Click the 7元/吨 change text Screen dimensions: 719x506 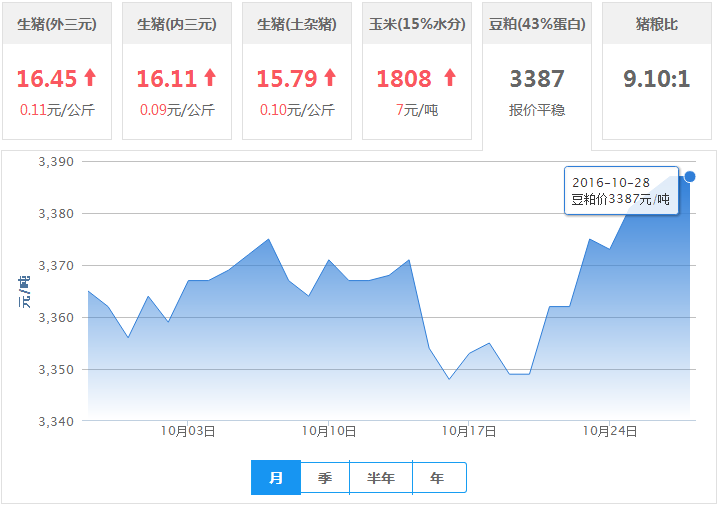pyautogui.click(x=417, y=110)
